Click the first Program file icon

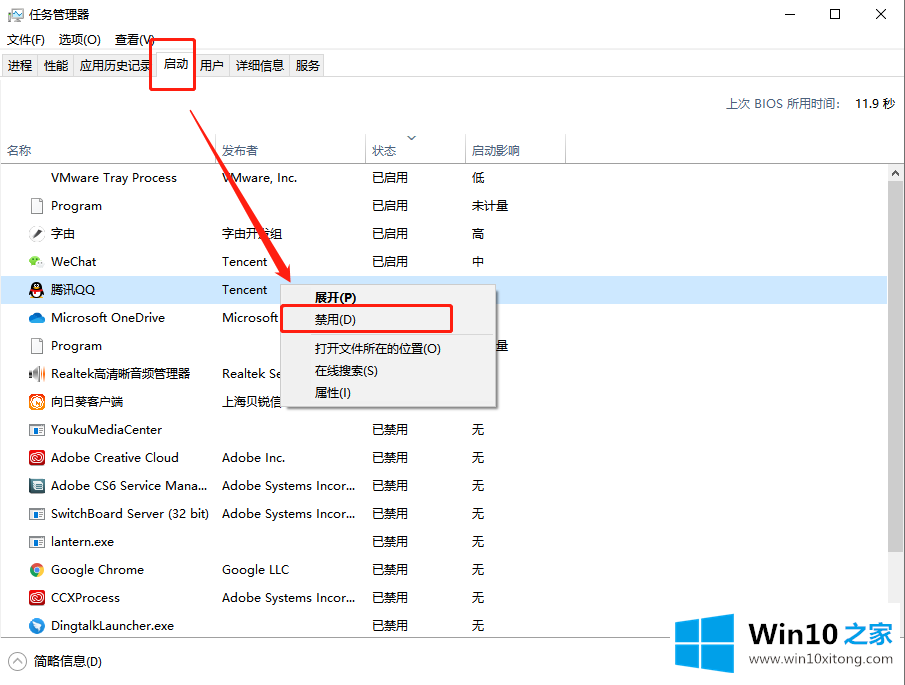click(x=37, y=206)
